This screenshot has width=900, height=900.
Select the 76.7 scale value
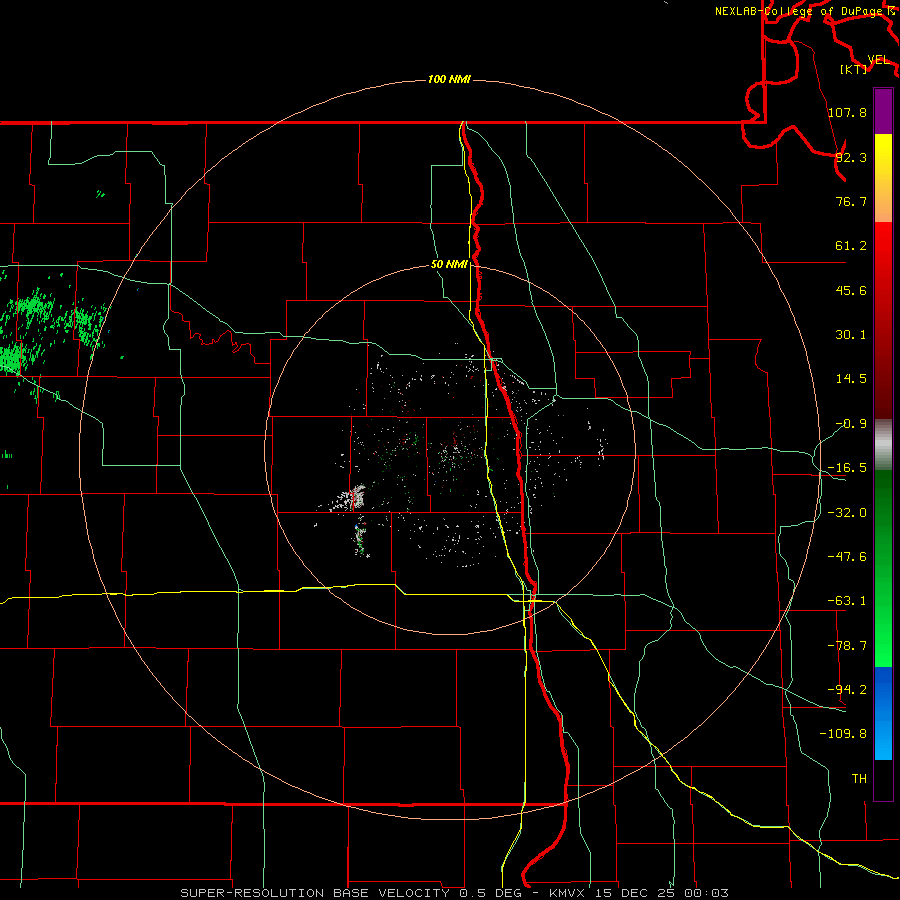[851, 201]
